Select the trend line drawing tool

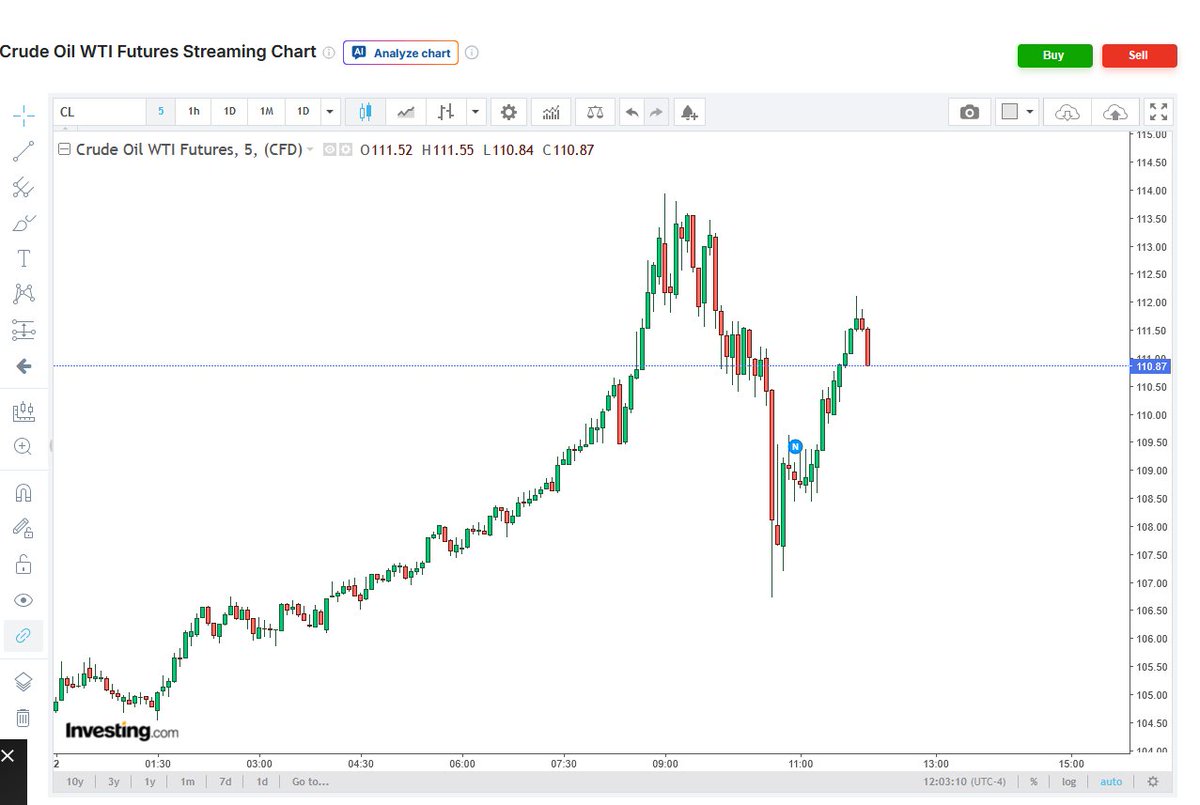pos(24,151)
